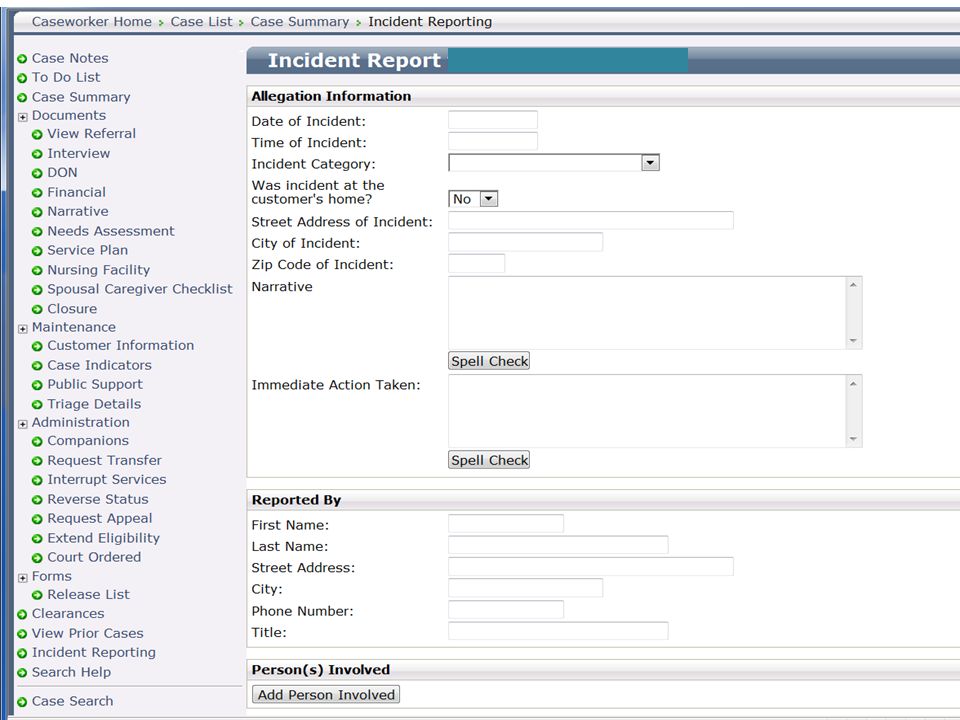Click Immediate Action Taken scrollbar down arrow
Viewport: 960px width, 720px height.
853,440
